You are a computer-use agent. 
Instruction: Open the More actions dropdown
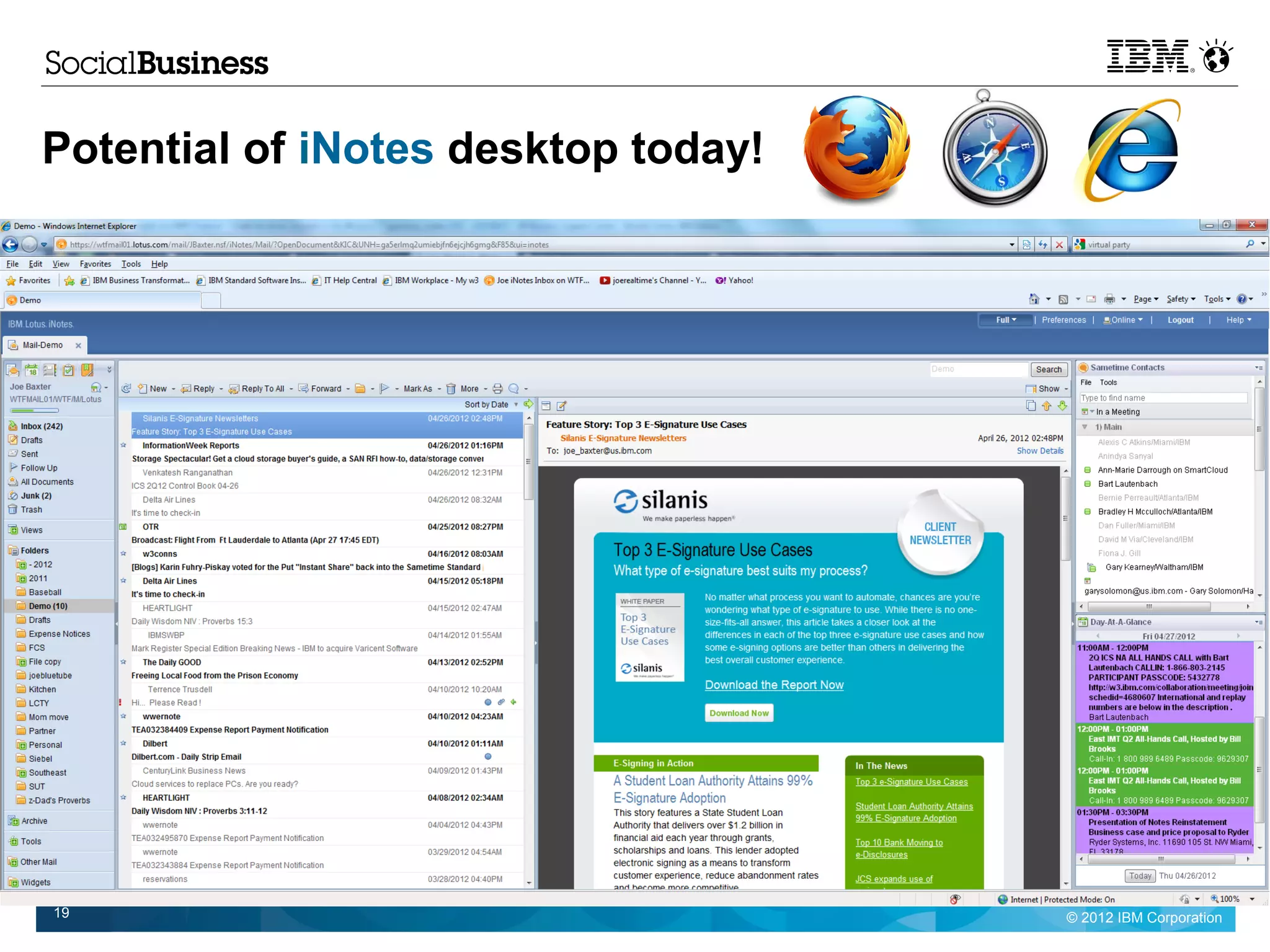coord(474,389)
